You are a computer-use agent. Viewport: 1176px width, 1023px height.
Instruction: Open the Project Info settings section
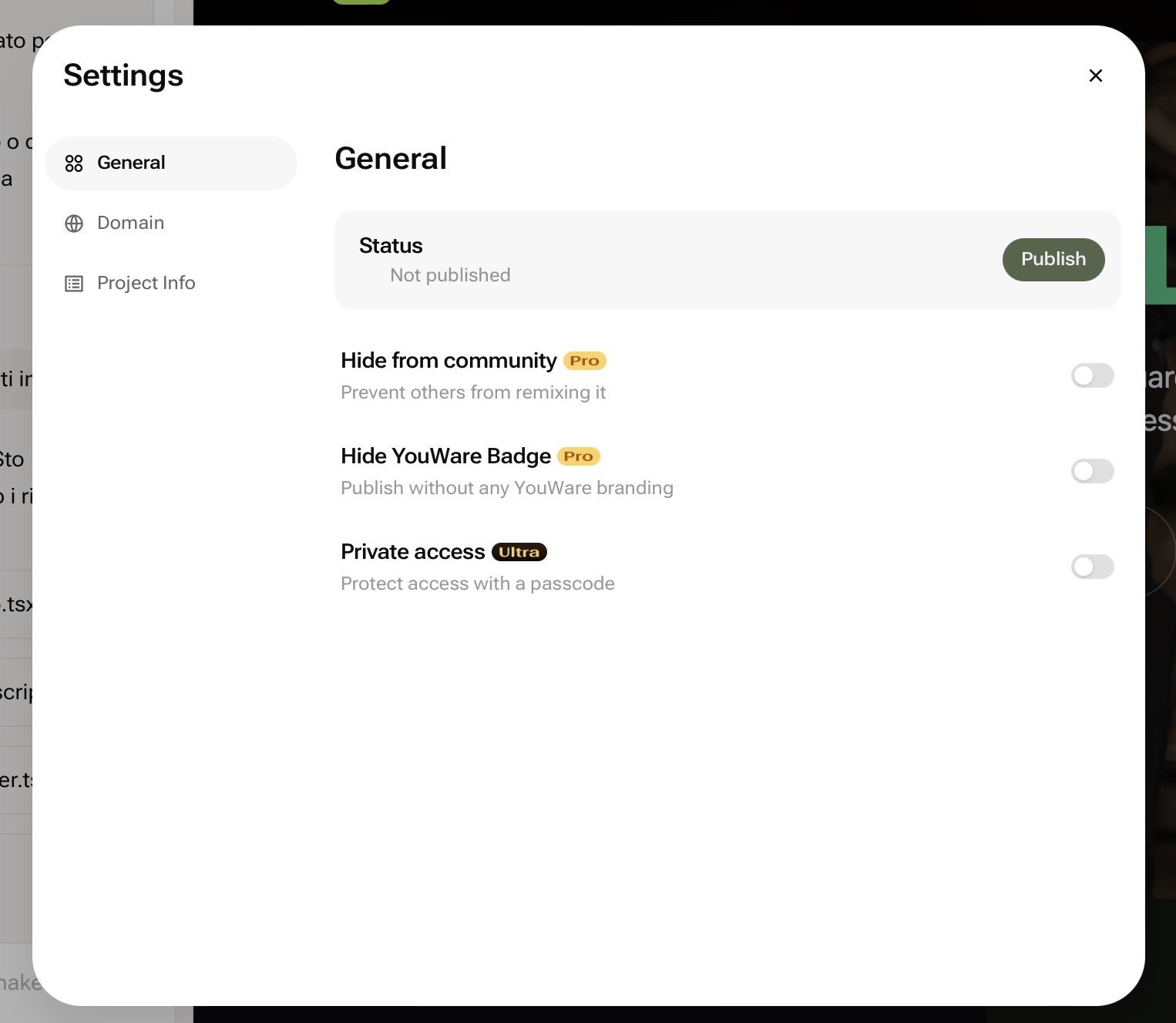[146, 283]
